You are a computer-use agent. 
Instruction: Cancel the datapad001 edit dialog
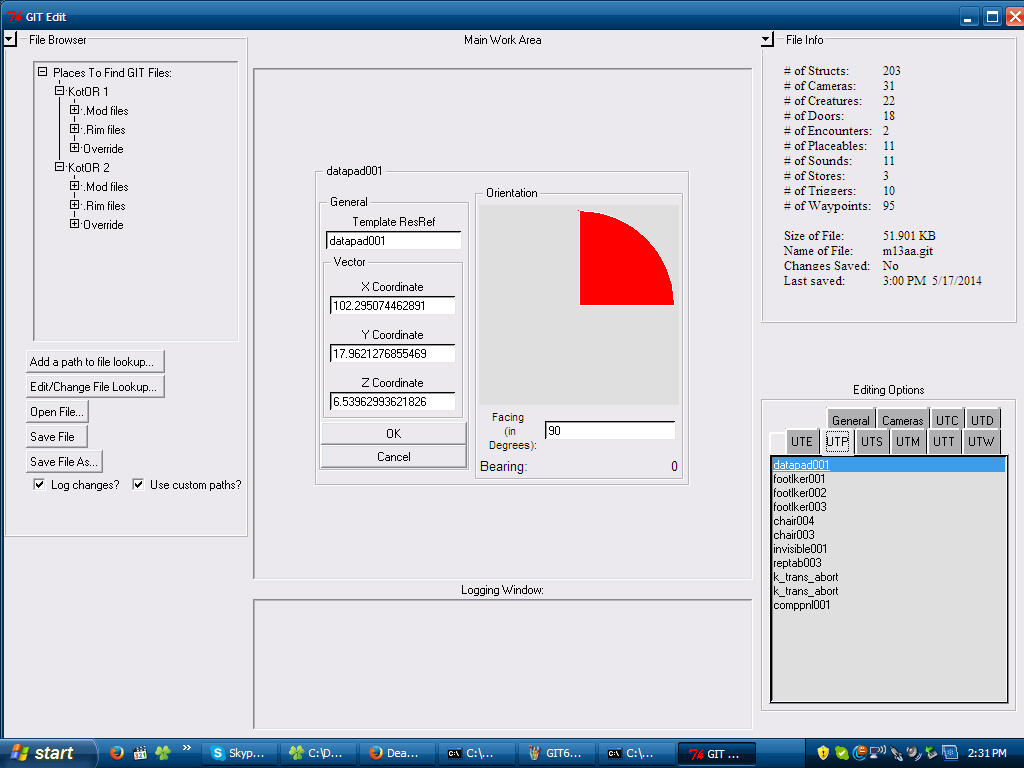click(x=393, y=456)
